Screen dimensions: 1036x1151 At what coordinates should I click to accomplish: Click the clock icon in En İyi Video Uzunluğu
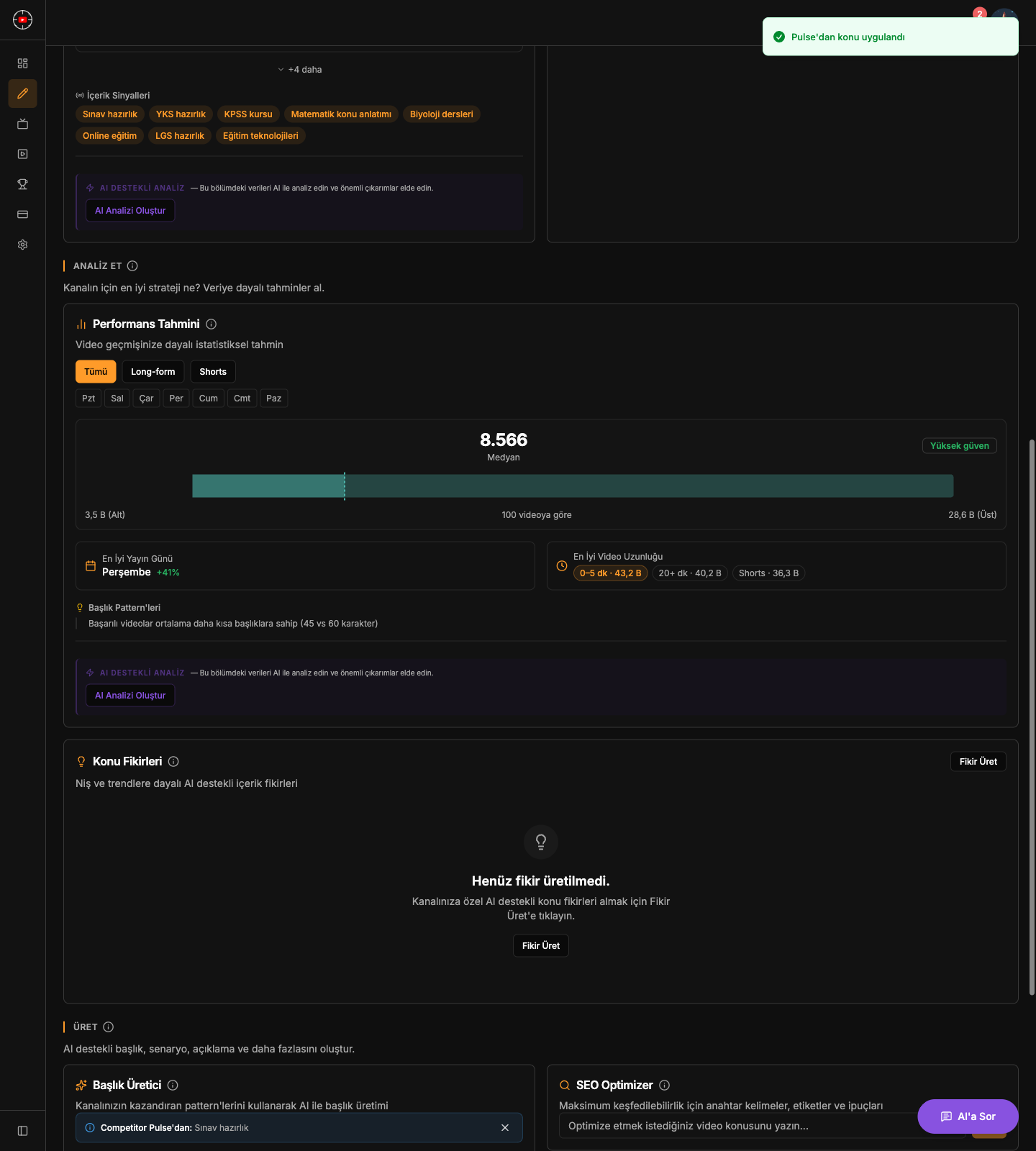[x=562, y=566]
